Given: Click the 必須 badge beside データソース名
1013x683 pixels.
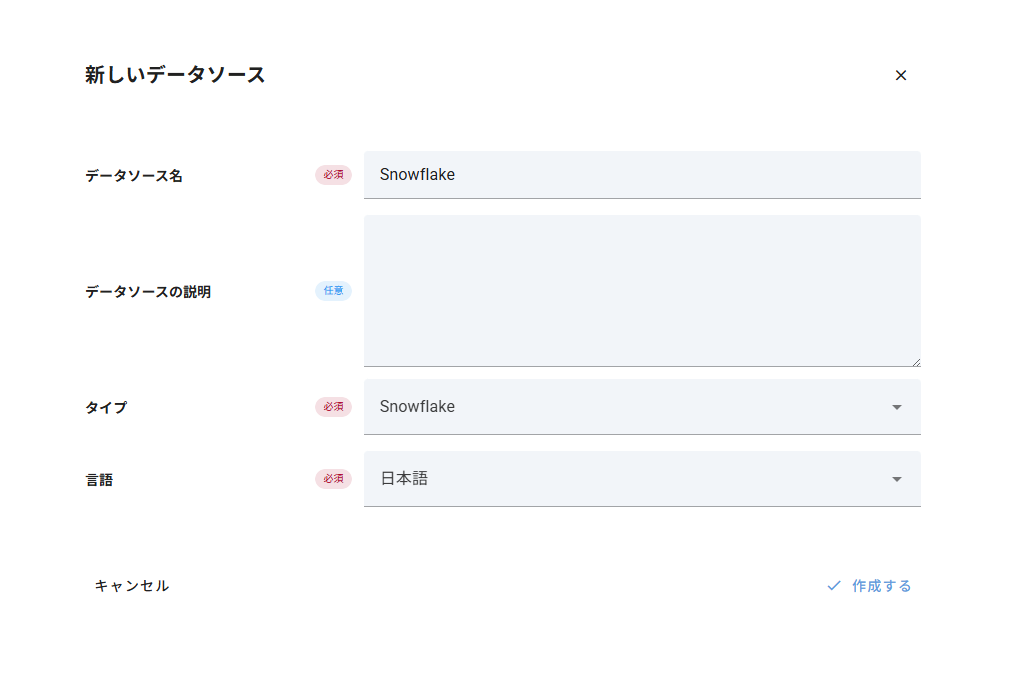Looking at the screenshot, I should tap(333, 175).
